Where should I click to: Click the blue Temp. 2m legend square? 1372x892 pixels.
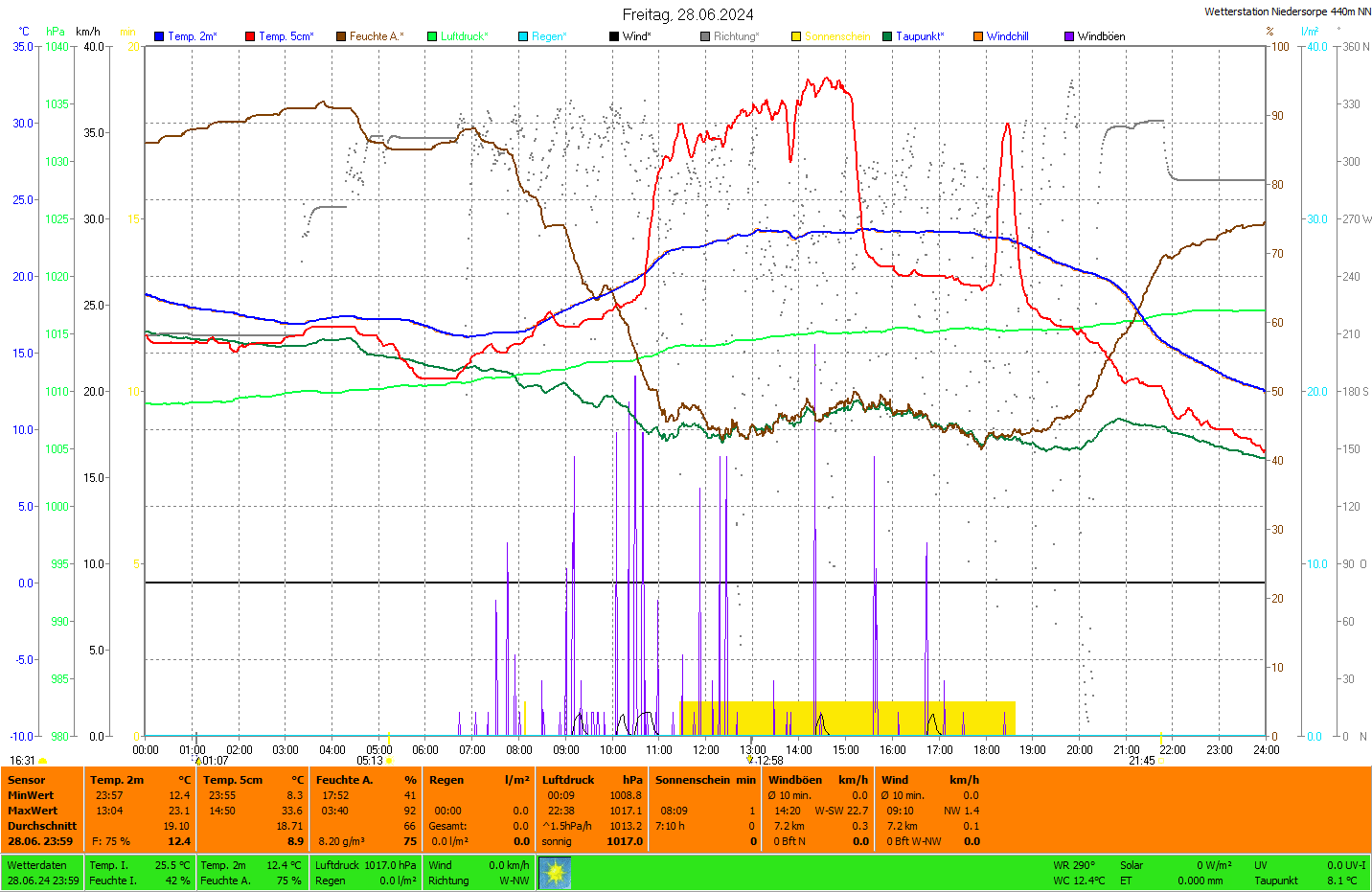(159, 36)
